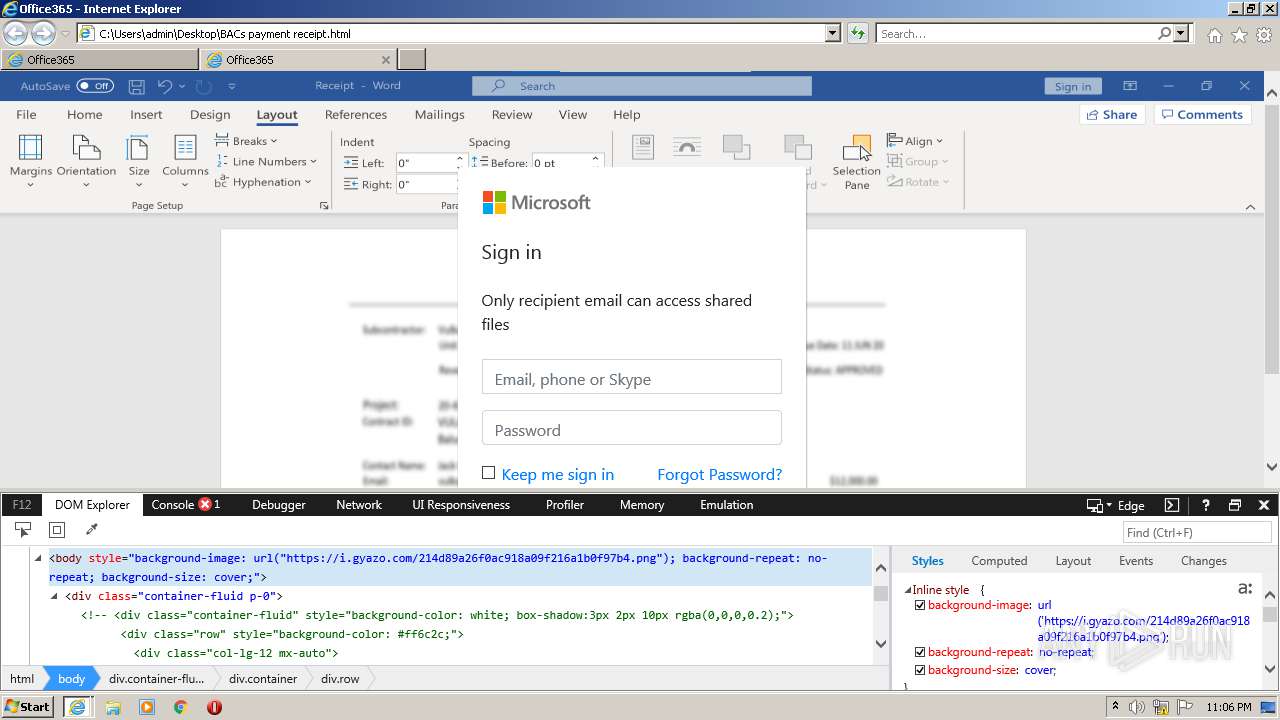
Task: Click the IE Back navigation button
Action: point(15,33)
